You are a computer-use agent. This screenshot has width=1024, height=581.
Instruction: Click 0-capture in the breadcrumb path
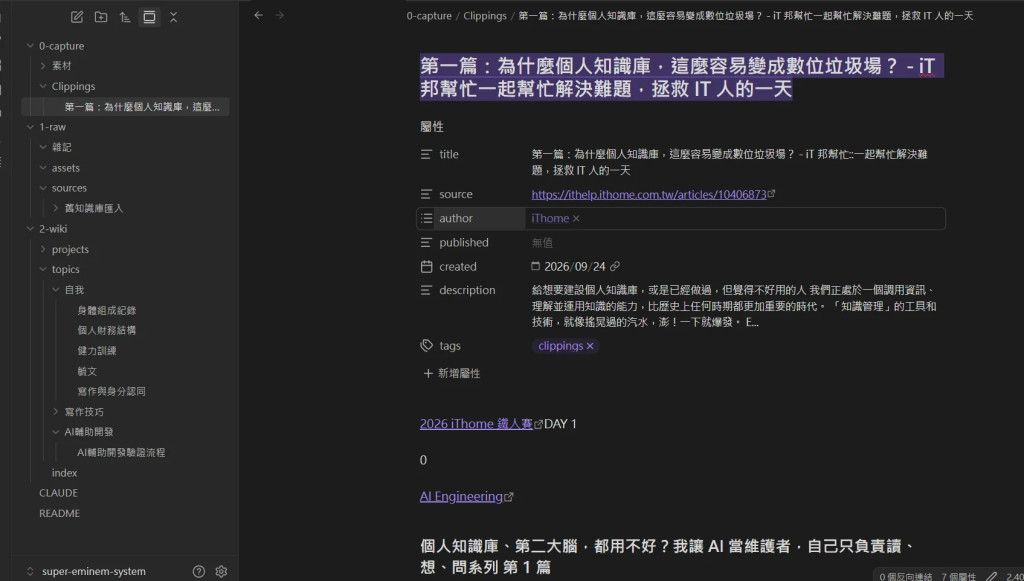429,16
